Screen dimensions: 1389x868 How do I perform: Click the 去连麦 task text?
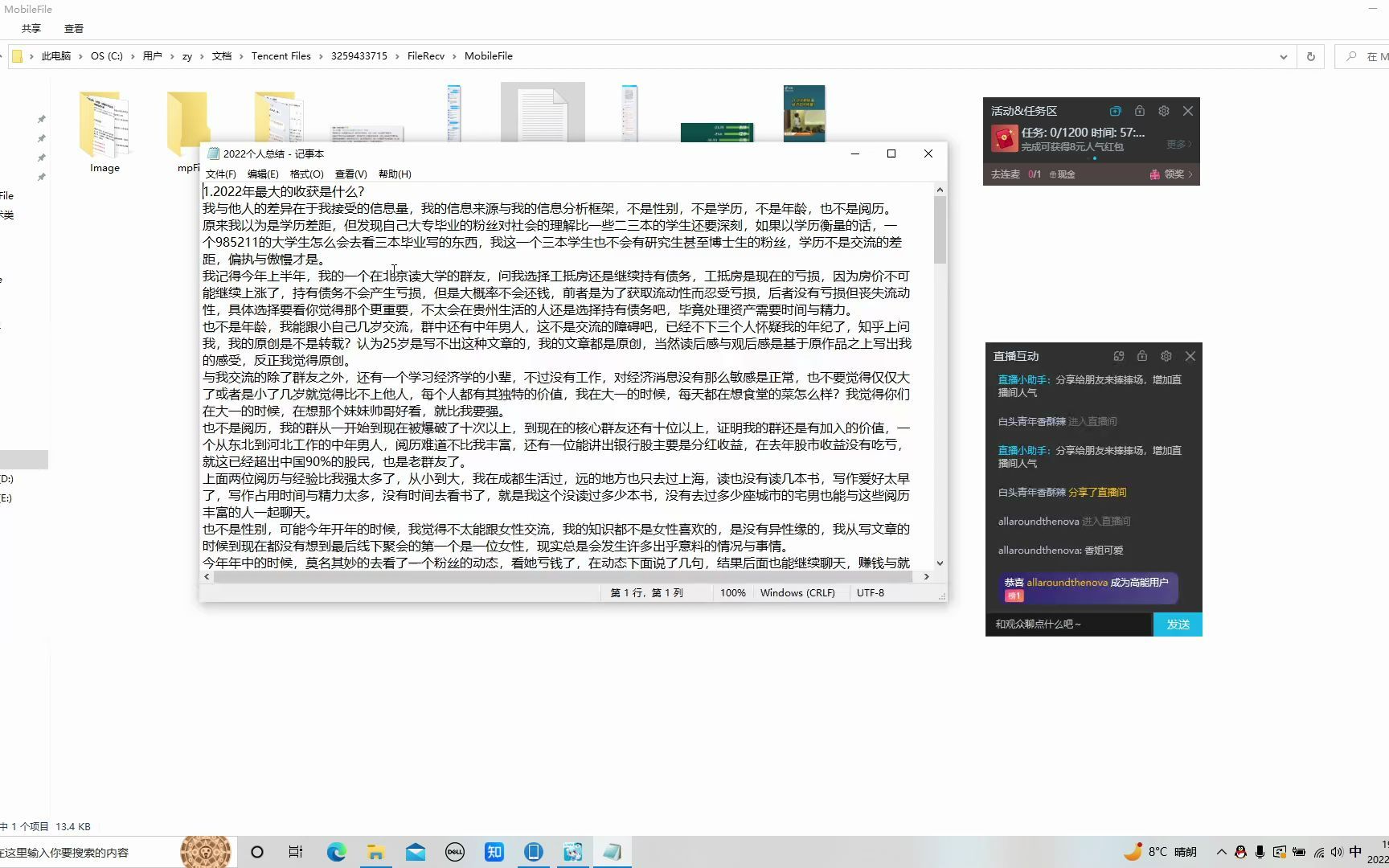pyautogui.click(x=1005, y=174)
